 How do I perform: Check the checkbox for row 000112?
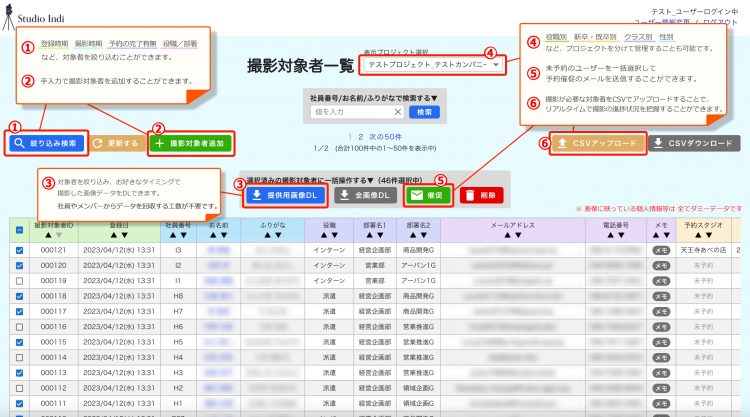[19, 388]
